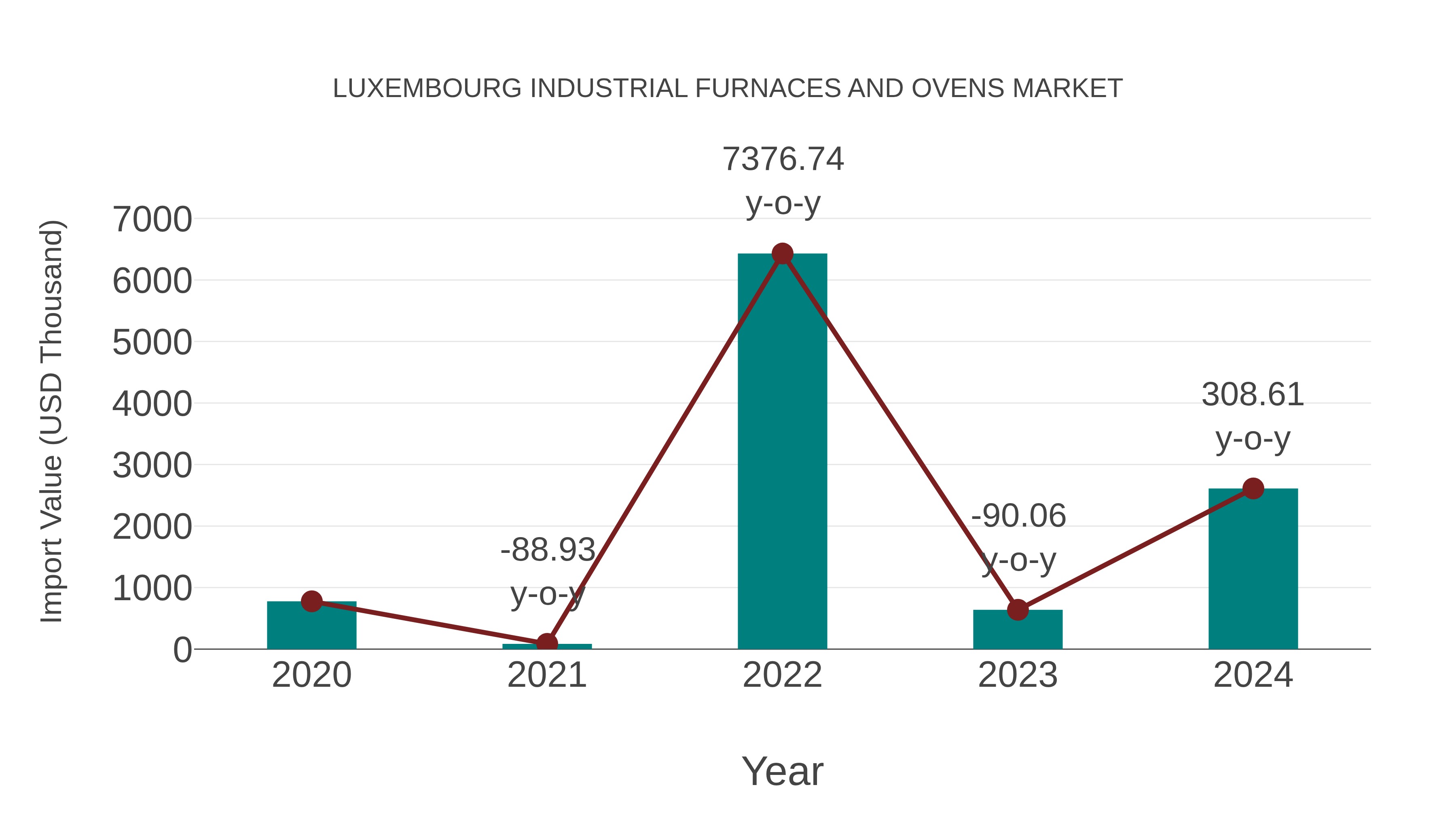Click the '5000' y-axis tick label
Viewport: 1456px width, 819px height.
pos(152,343)
